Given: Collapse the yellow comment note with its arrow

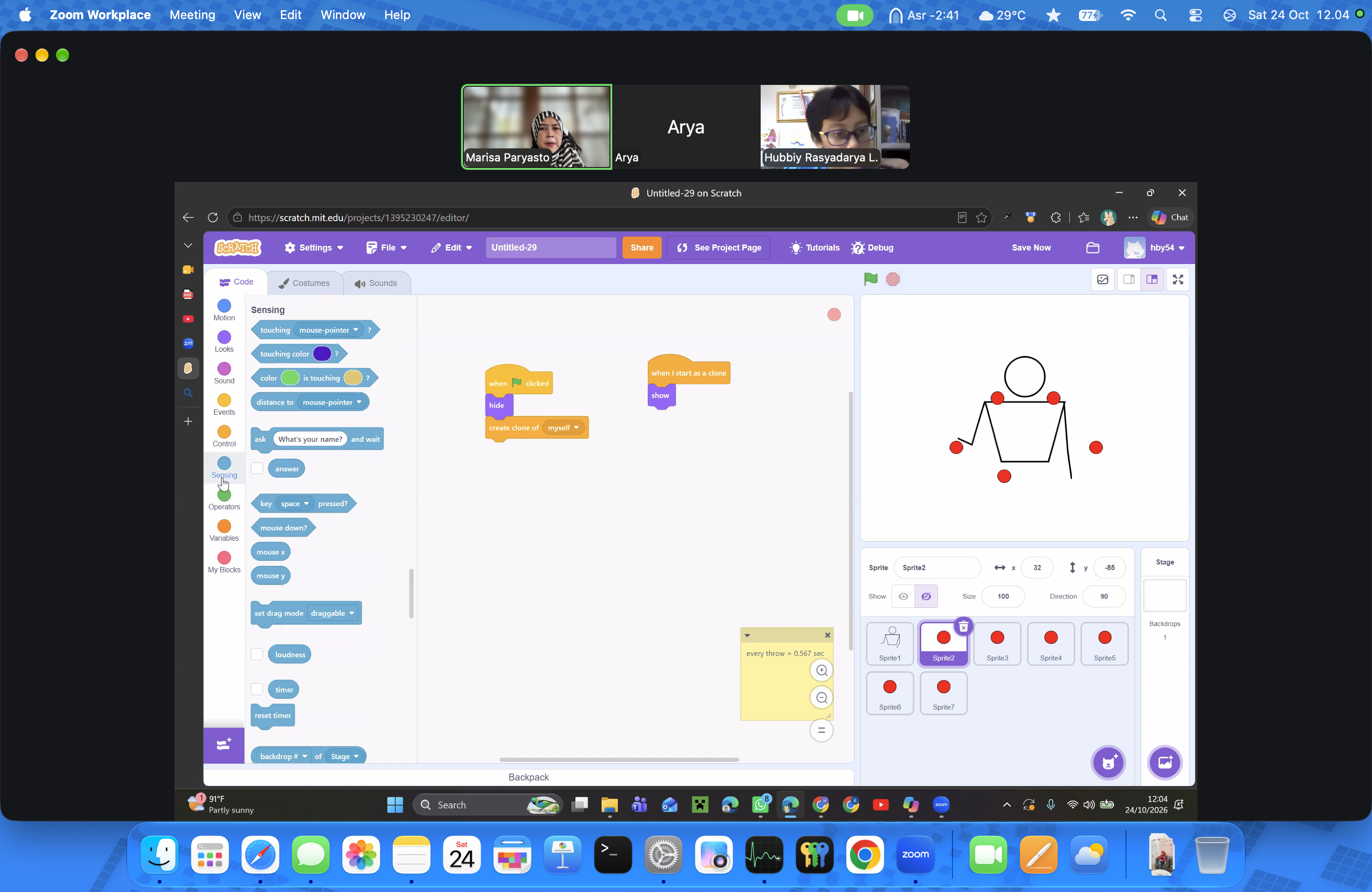Looking at the screenshot, I should [747, 635].
